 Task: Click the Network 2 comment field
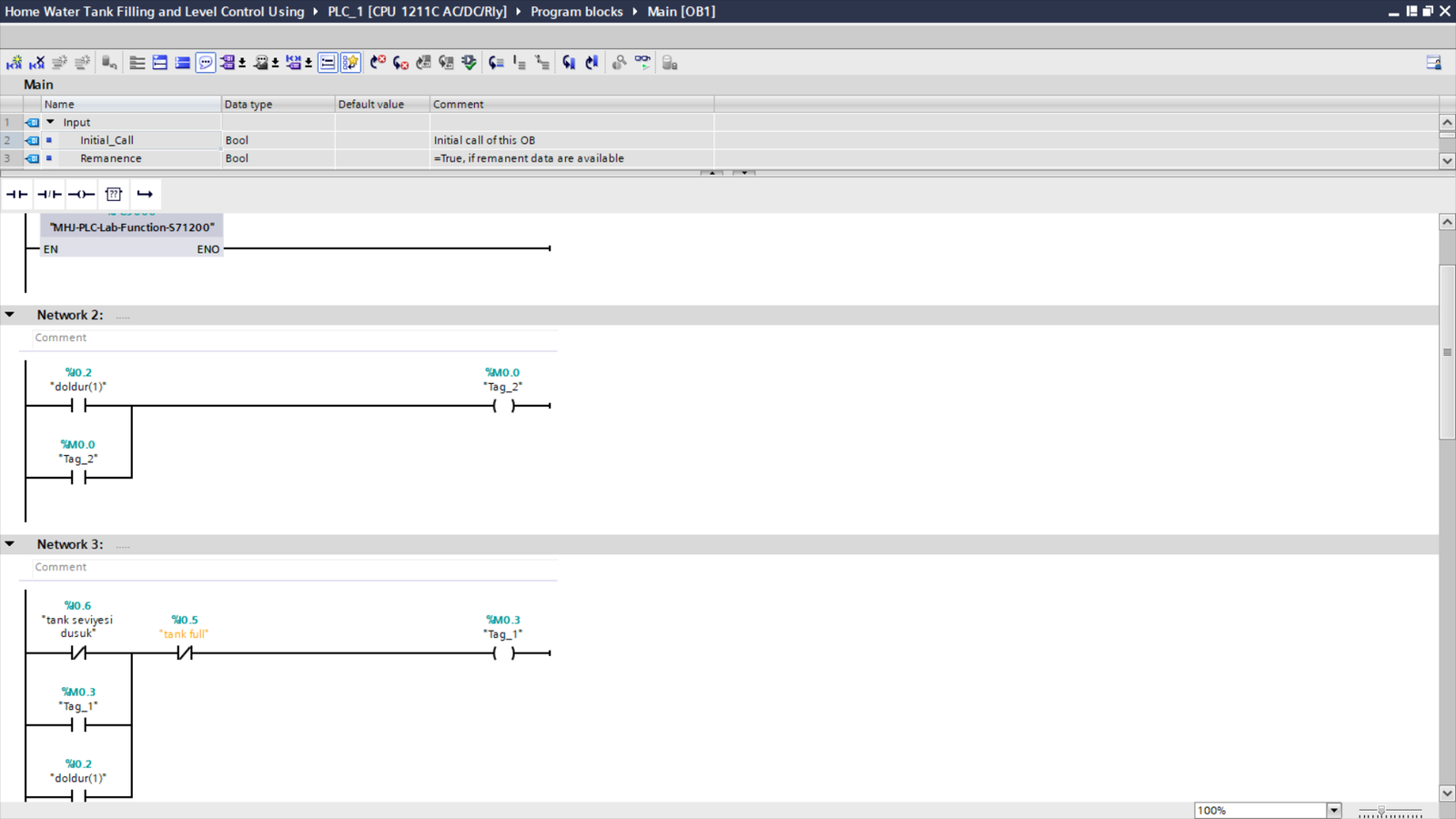tap(296, 338)
